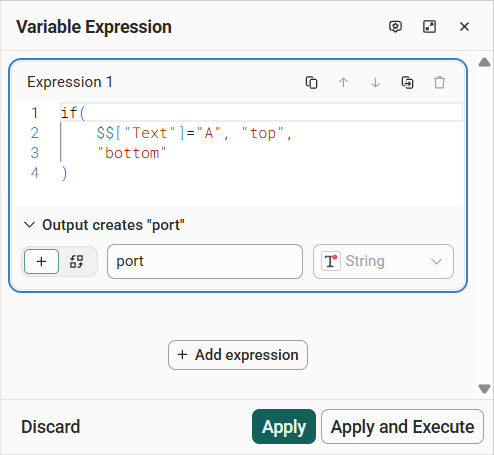Screen dimensions: 494x455
Task: Click the "top" string in line 2
Action: (x=263, y=133)
